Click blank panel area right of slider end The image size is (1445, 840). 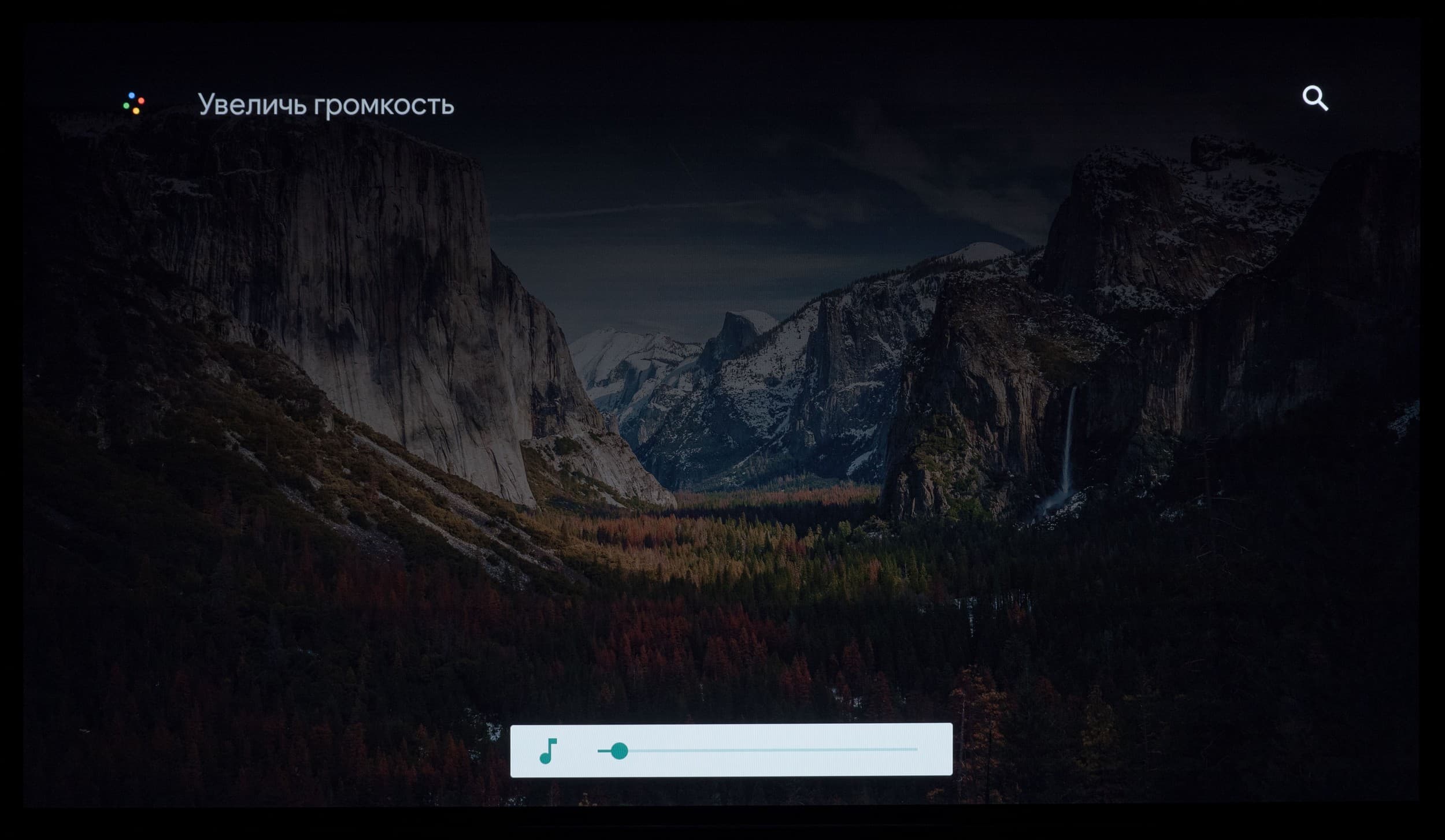click(935, 749)
